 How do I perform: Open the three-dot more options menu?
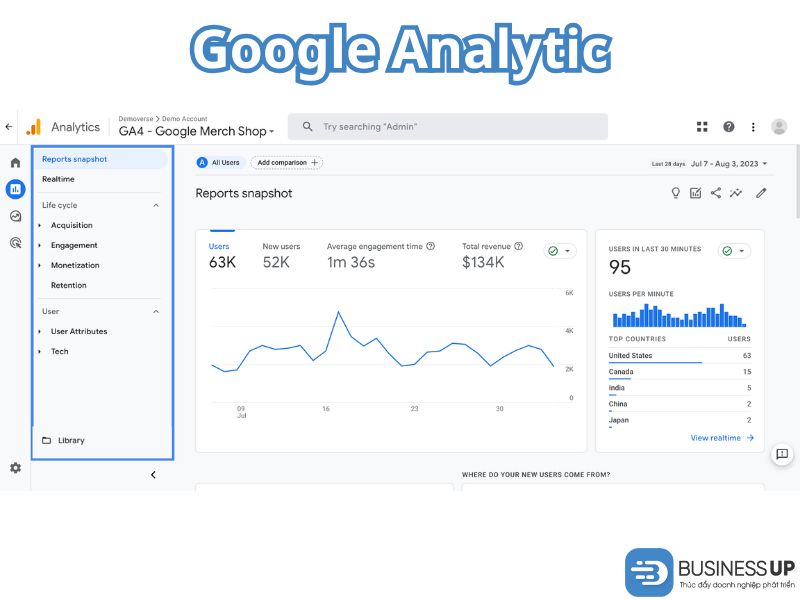tap(753, 127)
